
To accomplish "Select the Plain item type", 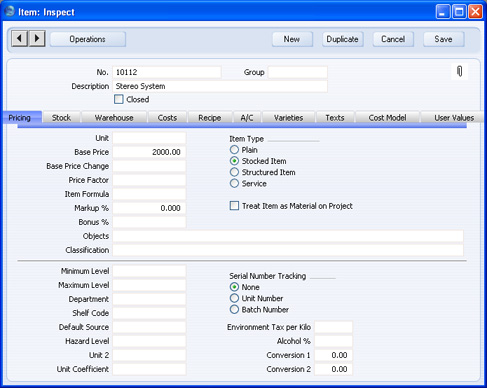I will tap(234, 150).
